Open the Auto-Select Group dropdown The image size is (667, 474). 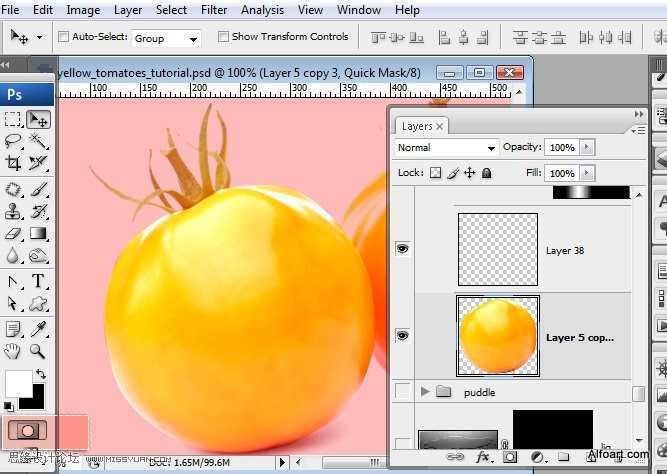click(x=166, y=39)
